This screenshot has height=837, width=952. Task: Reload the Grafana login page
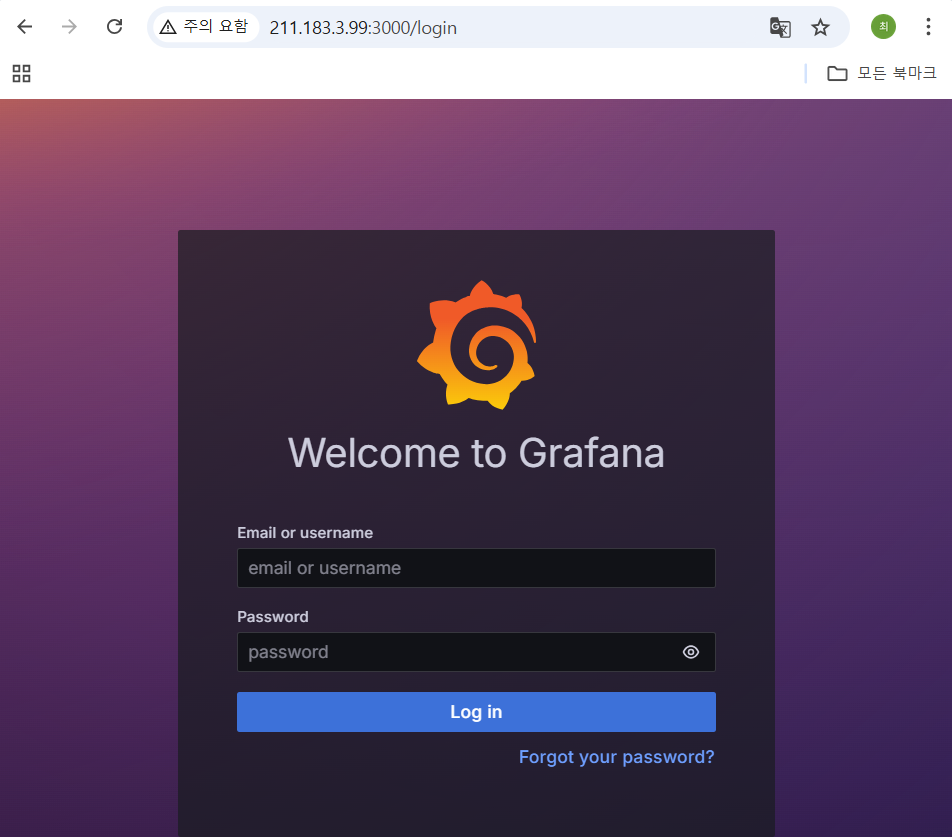[x=114, y=27]
